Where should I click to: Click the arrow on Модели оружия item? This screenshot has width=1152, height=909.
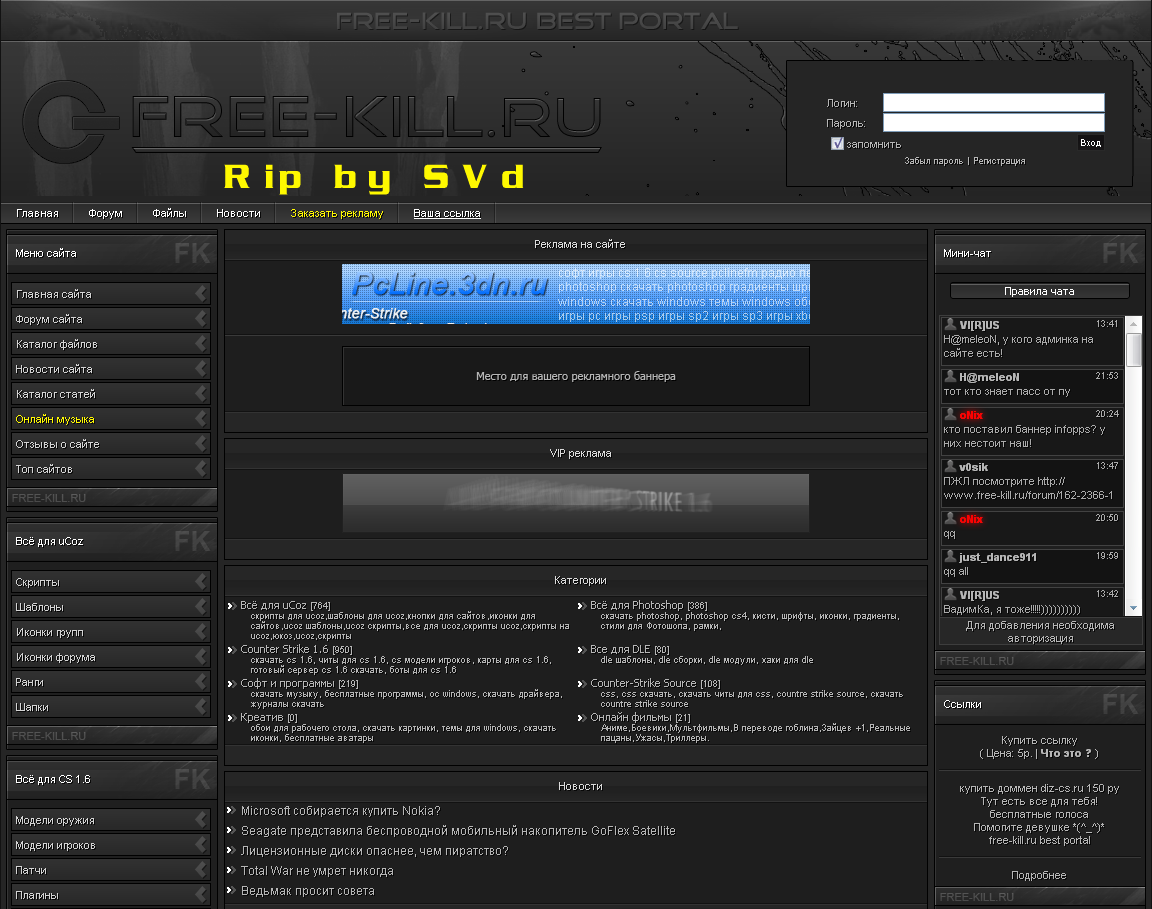pyautogui.click(x=201, y=820)
